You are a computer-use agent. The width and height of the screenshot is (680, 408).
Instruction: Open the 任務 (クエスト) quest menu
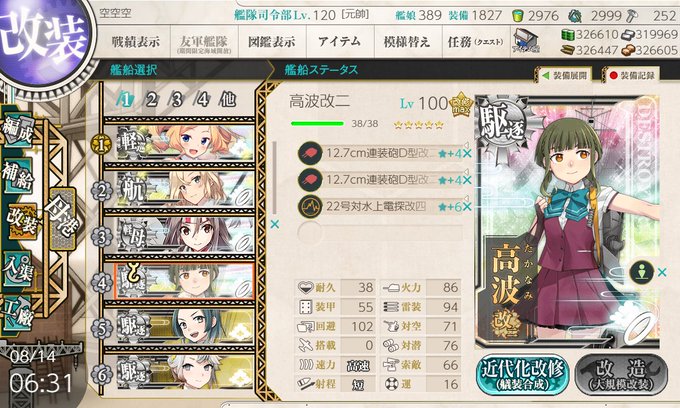476,42
